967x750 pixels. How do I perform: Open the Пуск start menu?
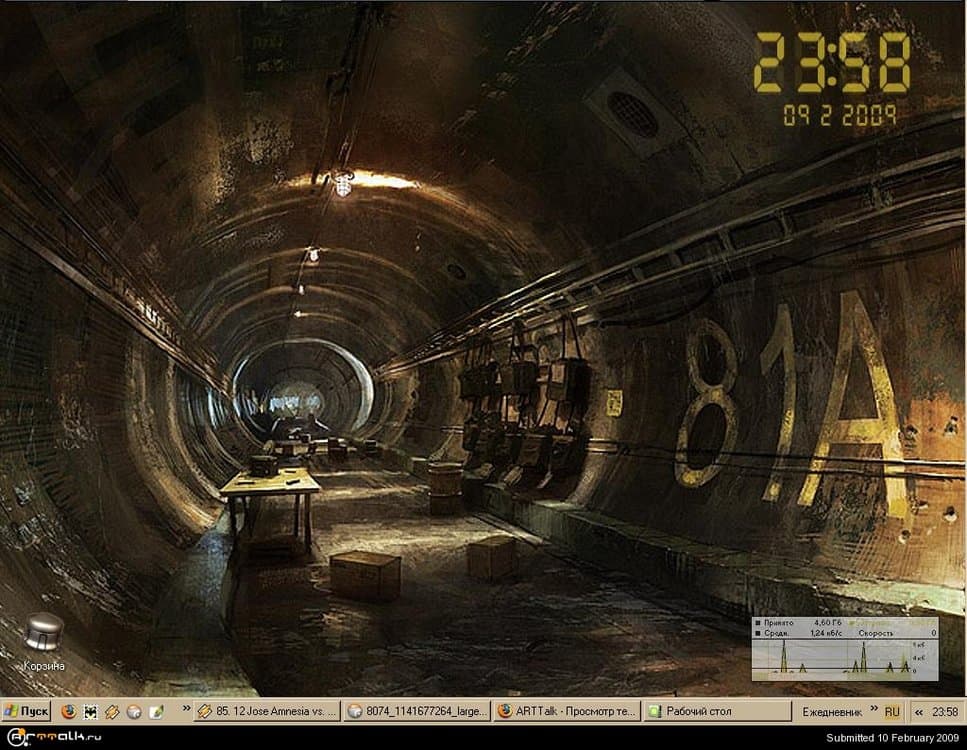(27, 712)
